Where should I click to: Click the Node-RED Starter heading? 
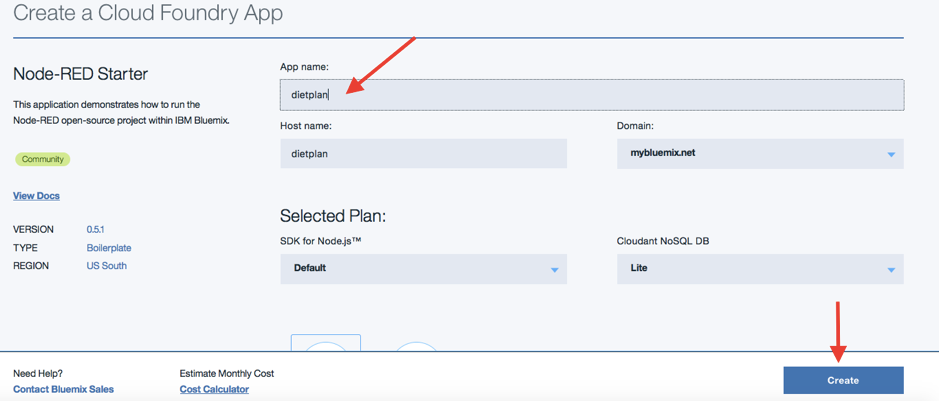click(80, 74)
